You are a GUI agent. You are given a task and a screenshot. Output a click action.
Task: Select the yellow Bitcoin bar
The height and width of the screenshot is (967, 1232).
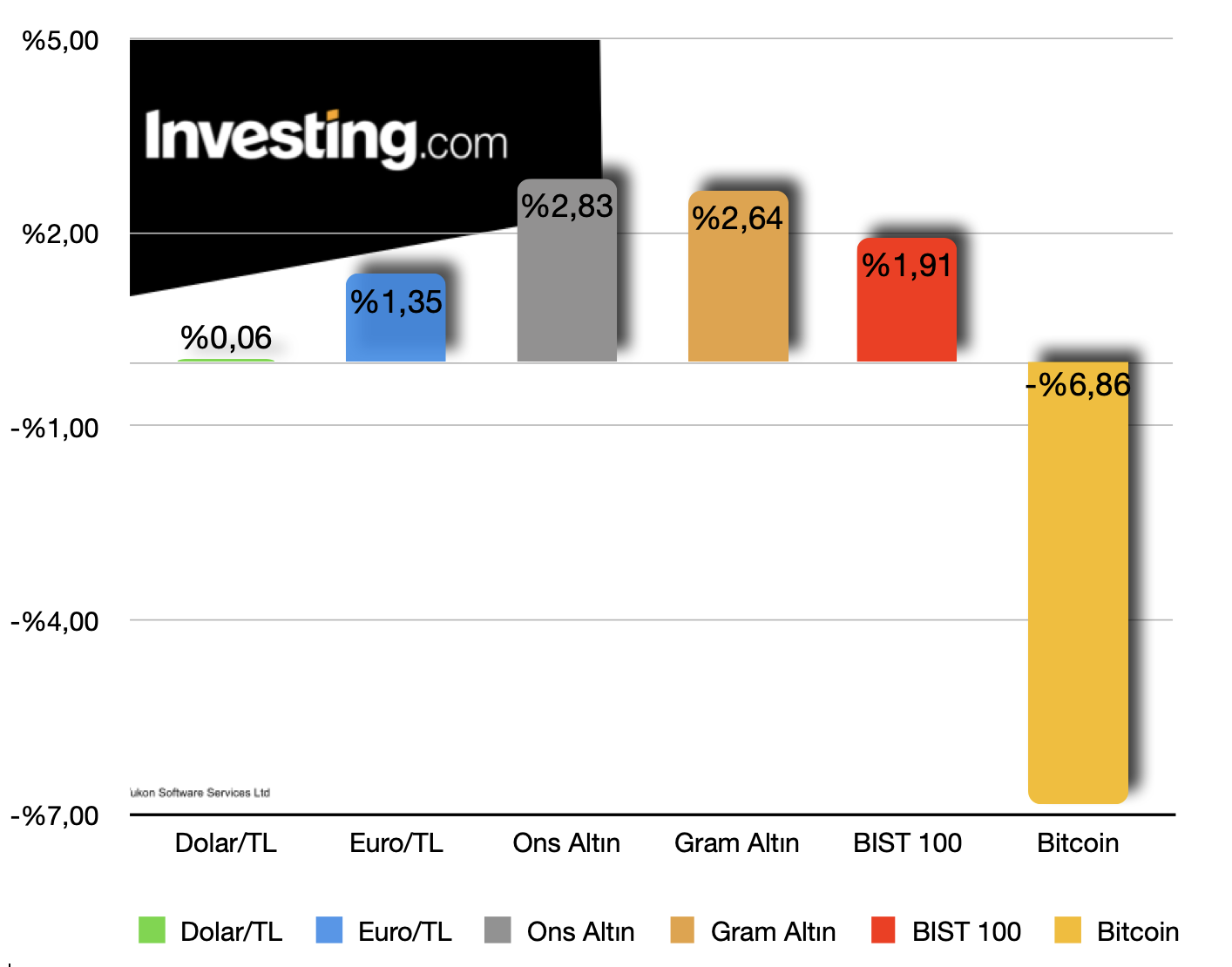pyautogui.click(x=1078, y=583)
